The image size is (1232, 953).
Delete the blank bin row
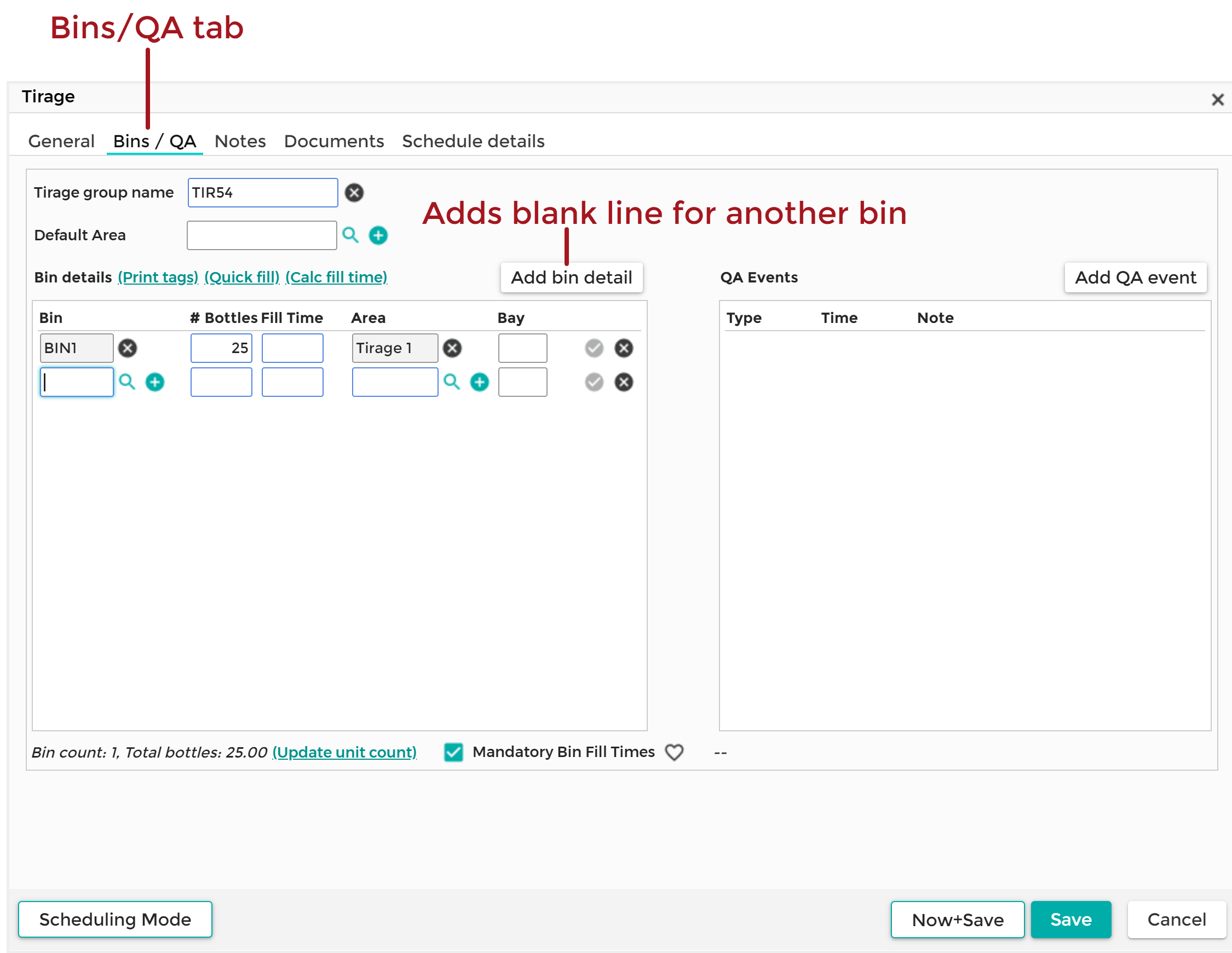[x=623, y=382]
